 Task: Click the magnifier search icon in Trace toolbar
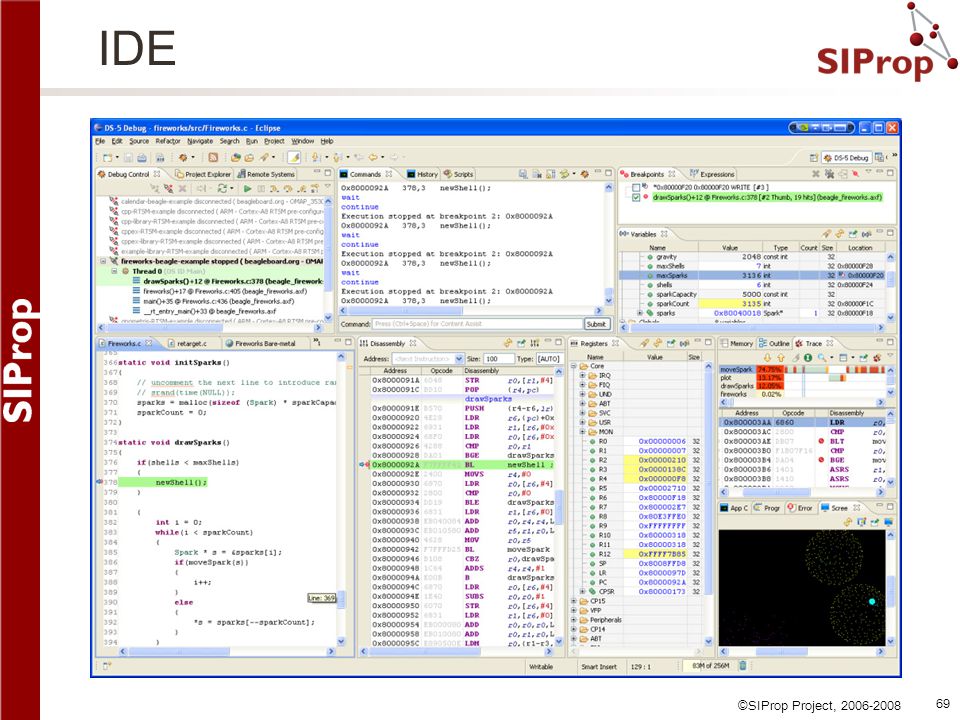pyautogui.click(x=822, y=358)
